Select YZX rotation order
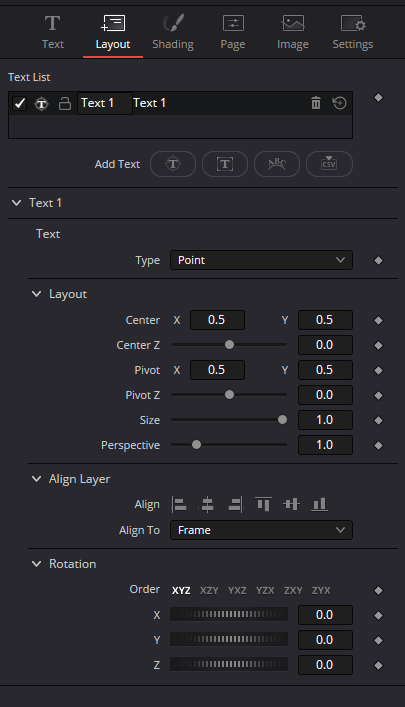 (265, 590)
